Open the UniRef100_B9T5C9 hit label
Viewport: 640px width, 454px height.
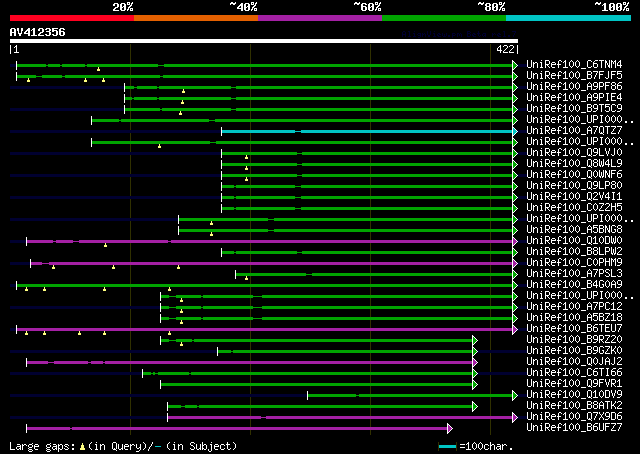tap(574, 109)
